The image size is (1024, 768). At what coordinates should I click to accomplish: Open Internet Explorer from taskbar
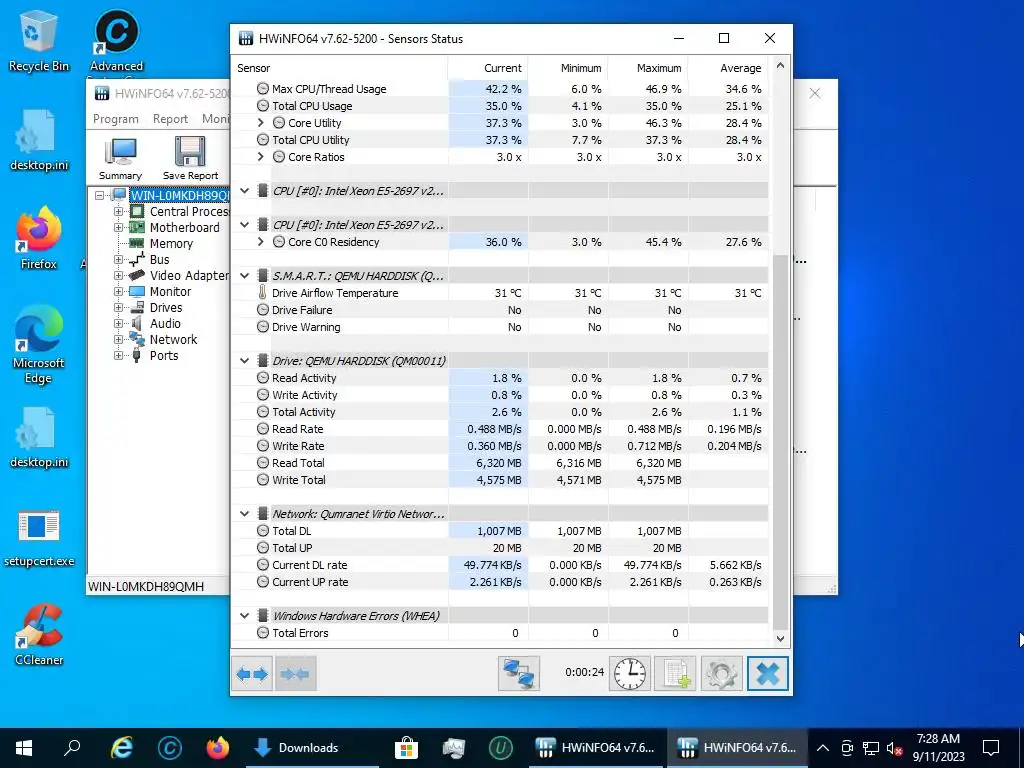pos(121,748)
